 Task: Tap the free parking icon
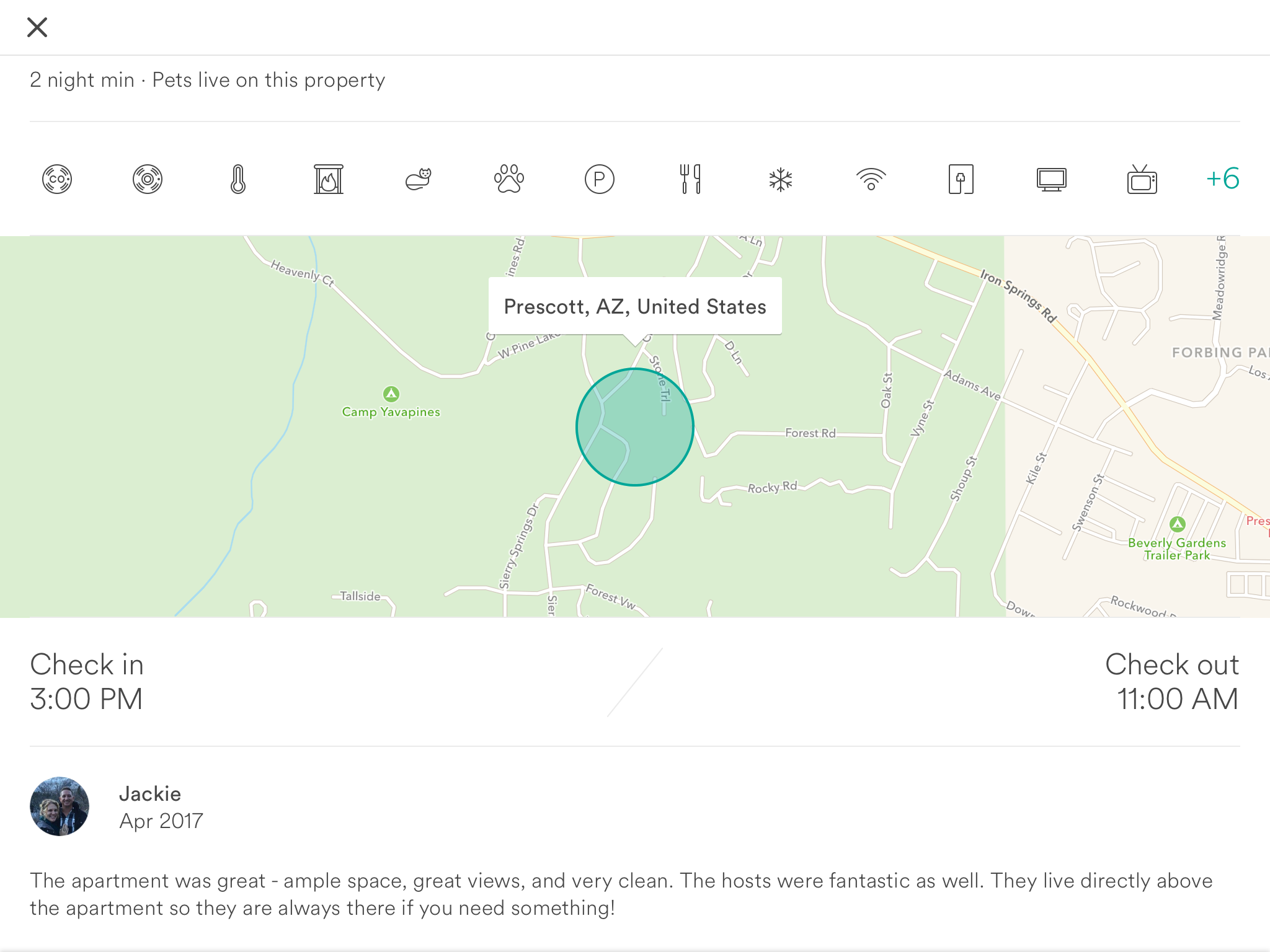click(600, 180)
